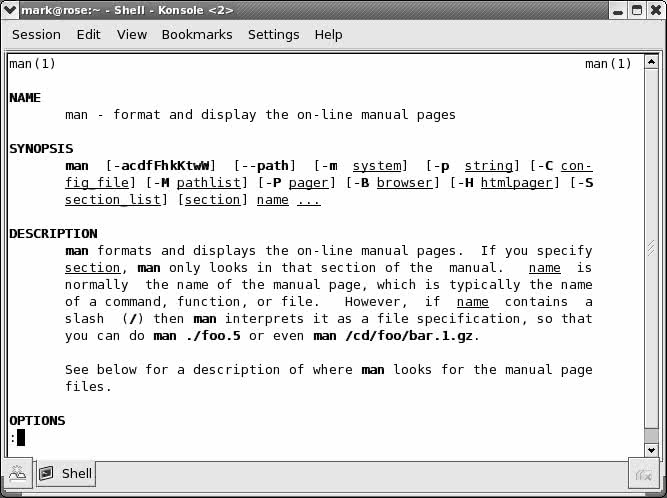Click the DESCRIPTION section heading
This screenshot has height=498, width=667.
53,234
